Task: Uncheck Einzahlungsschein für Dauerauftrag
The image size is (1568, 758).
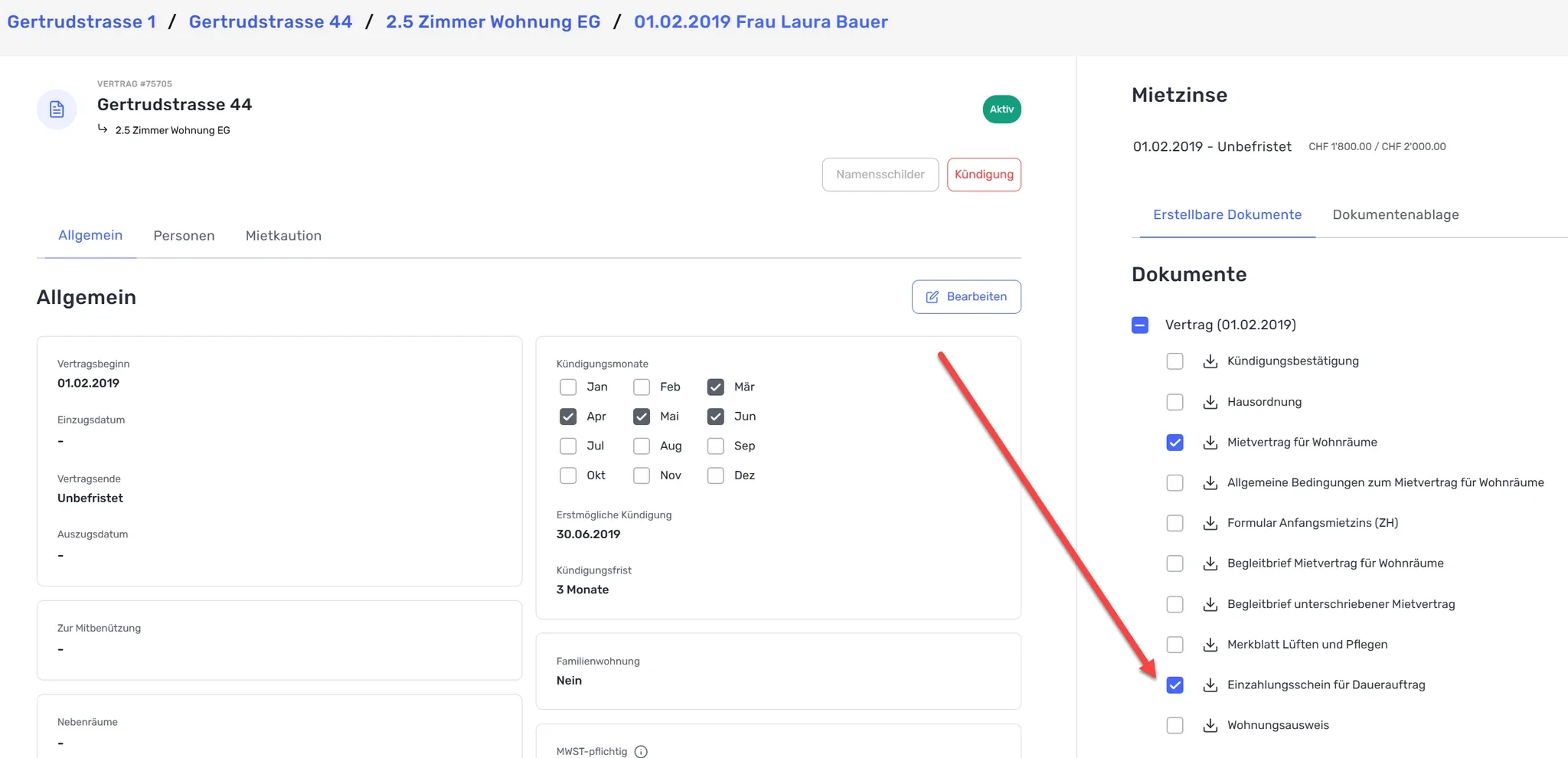Action: [x=1174, y=685]
